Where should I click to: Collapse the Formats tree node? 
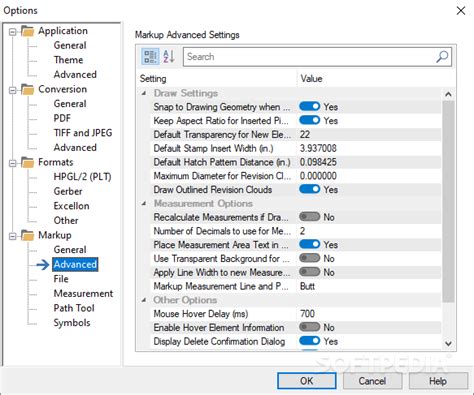[12, 163]
